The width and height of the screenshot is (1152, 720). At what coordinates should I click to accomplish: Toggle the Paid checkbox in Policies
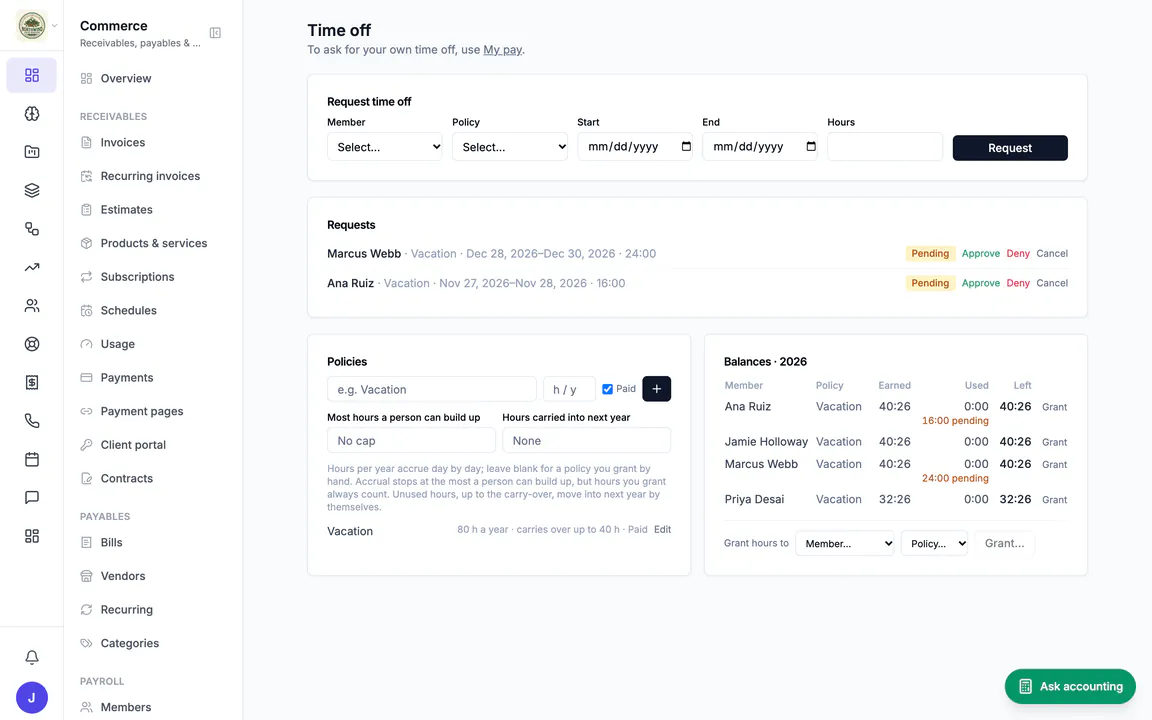point(608,389)
